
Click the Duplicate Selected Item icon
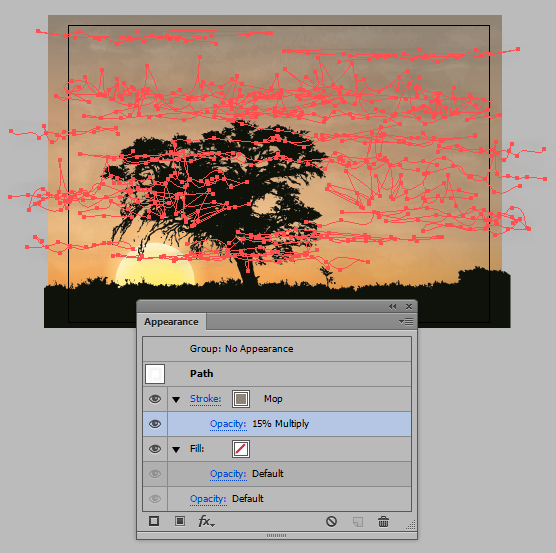point(357,521)
